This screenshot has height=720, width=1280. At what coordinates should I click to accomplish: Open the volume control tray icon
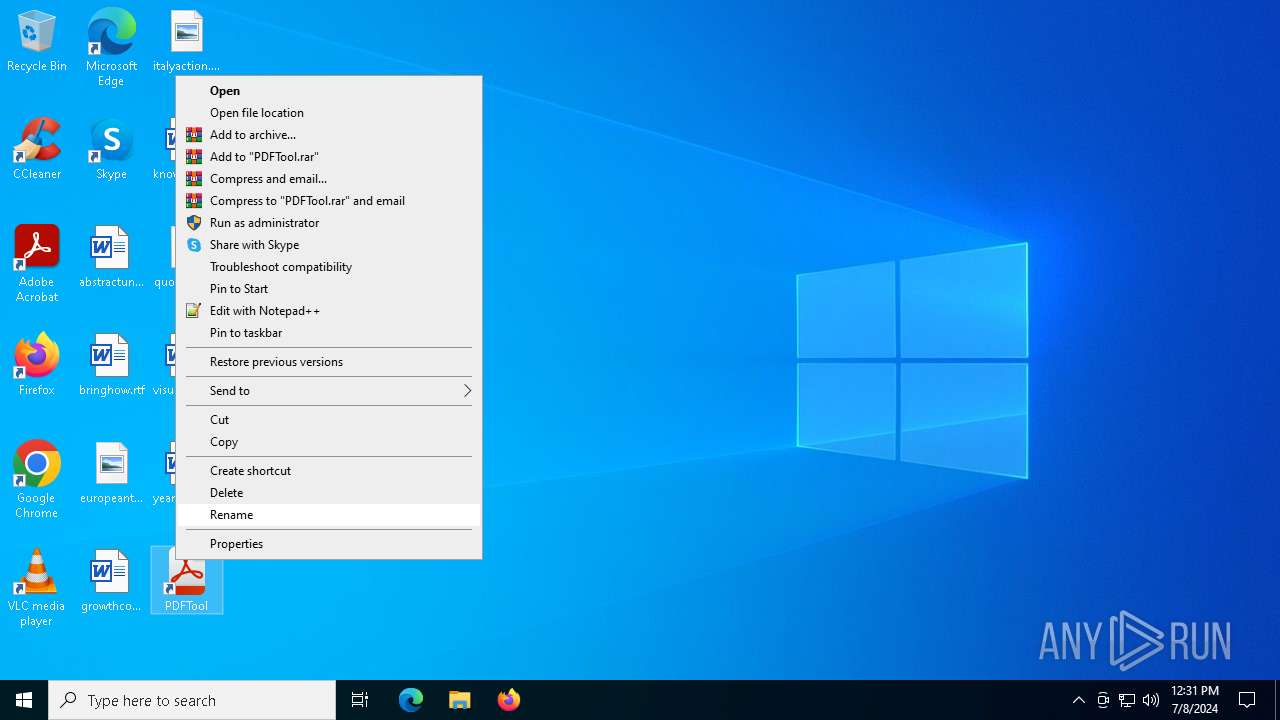(x=1151, y=700)
